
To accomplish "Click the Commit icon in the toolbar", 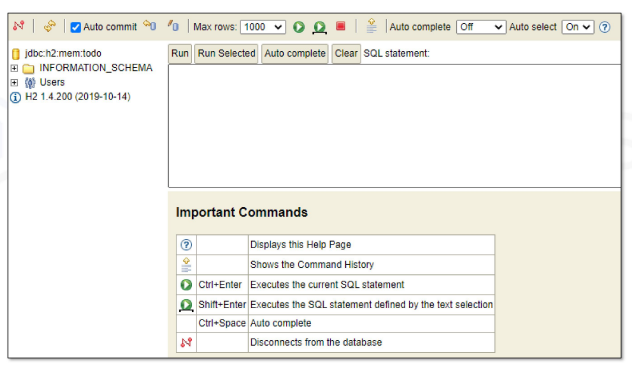I will click(173, 26).
